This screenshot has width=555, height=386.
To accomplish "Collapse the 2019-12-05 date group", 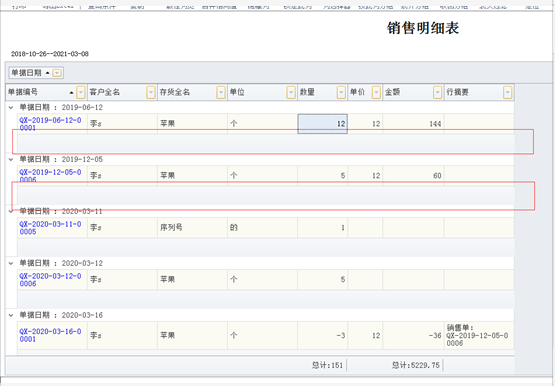I will [11, 159].
